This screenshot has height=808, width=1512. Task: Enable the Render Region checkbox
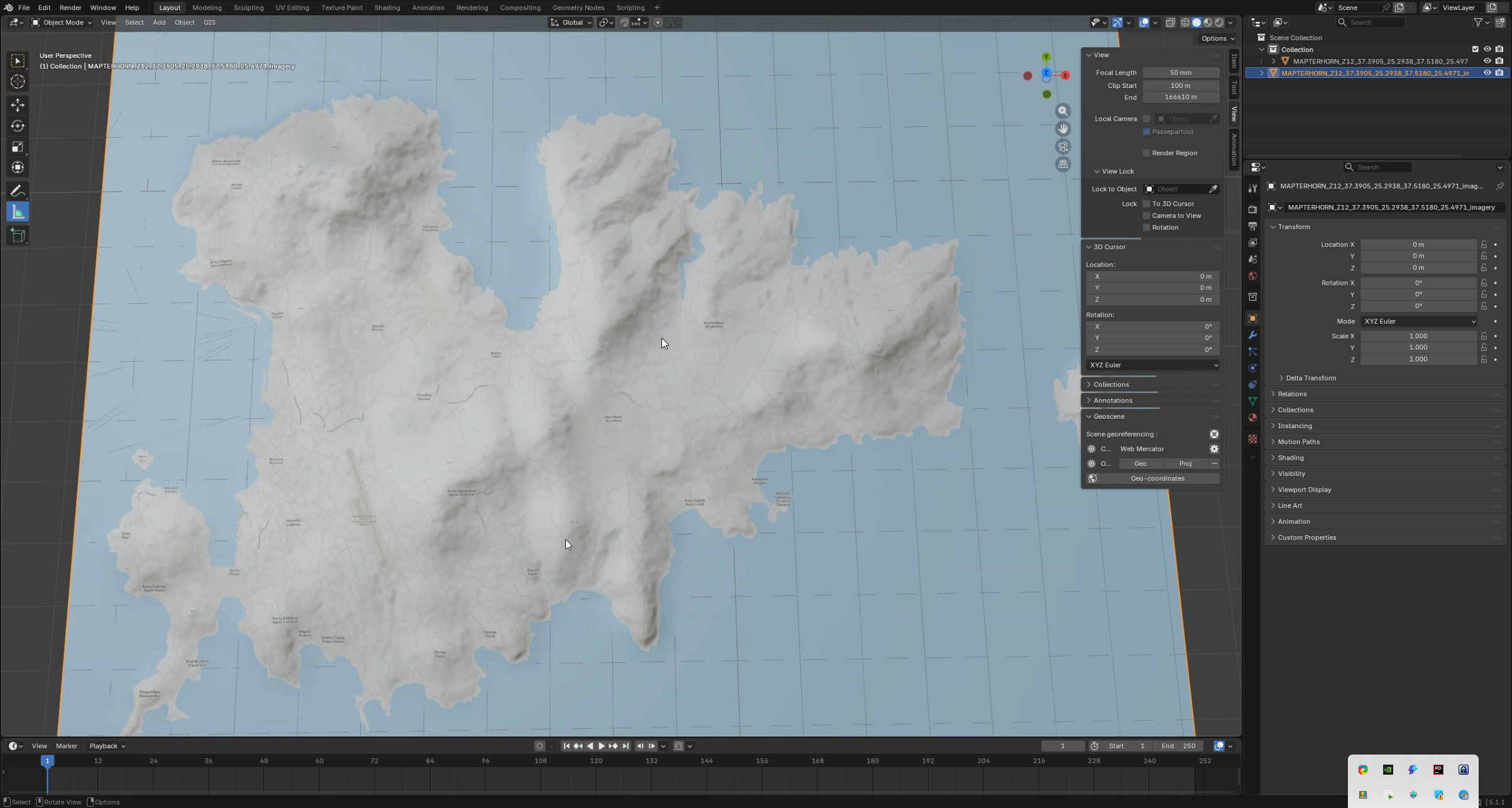pos(1146,153)
